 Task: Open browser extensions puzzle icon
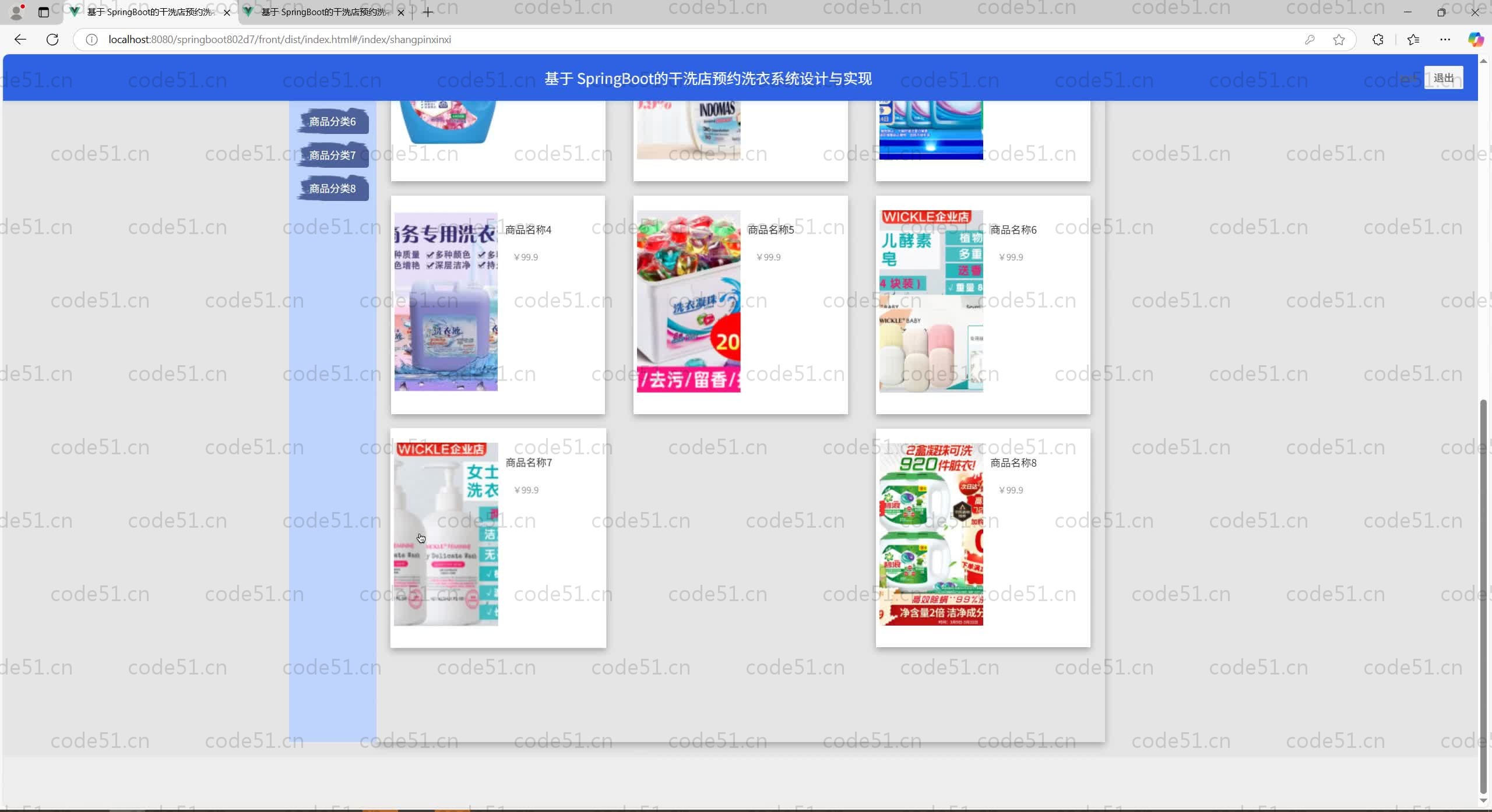[x=1378, y=40]
